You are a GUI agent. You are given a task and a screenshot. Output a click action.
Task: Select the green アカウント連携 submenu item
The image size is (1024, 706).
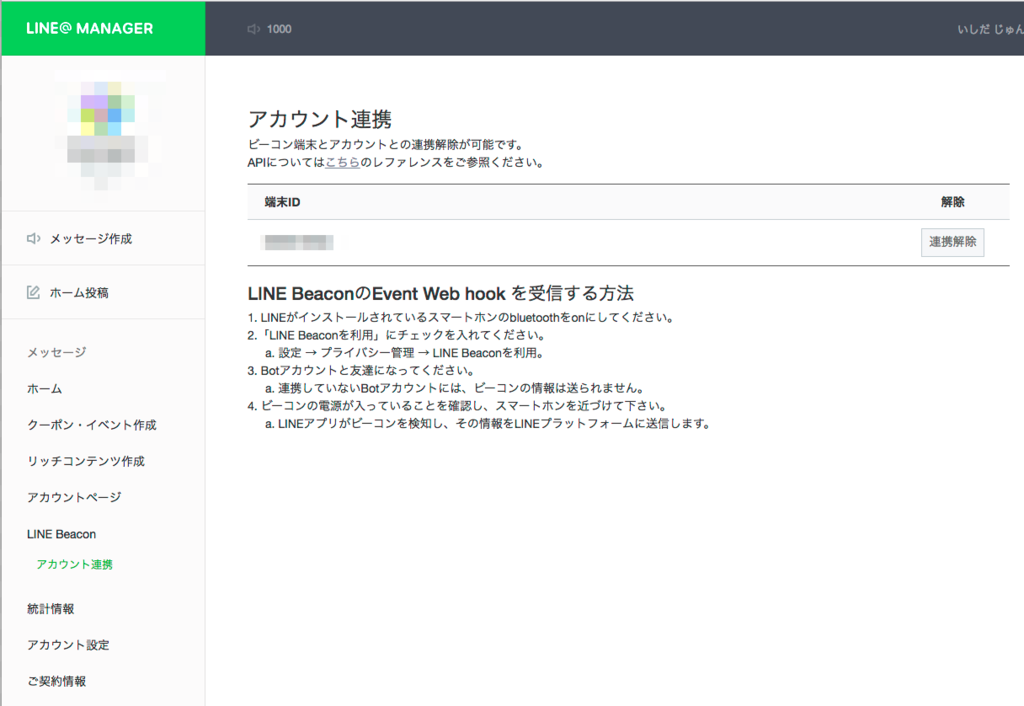[74, 564]
